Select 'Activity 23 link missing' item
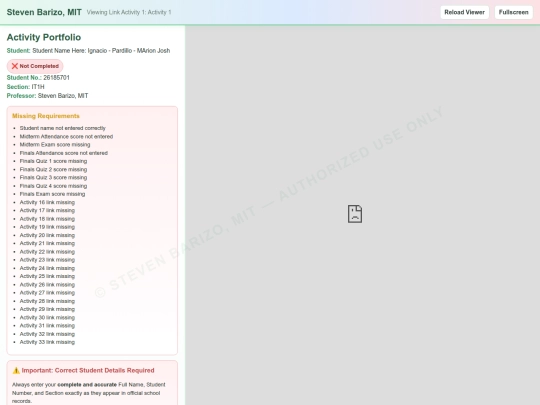The image size is (540, 405). coord(47,260)
